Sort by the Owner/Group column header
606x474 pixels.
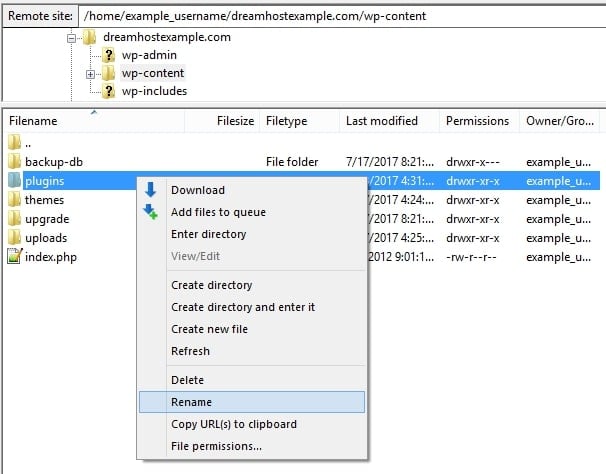tap(560, 121)
